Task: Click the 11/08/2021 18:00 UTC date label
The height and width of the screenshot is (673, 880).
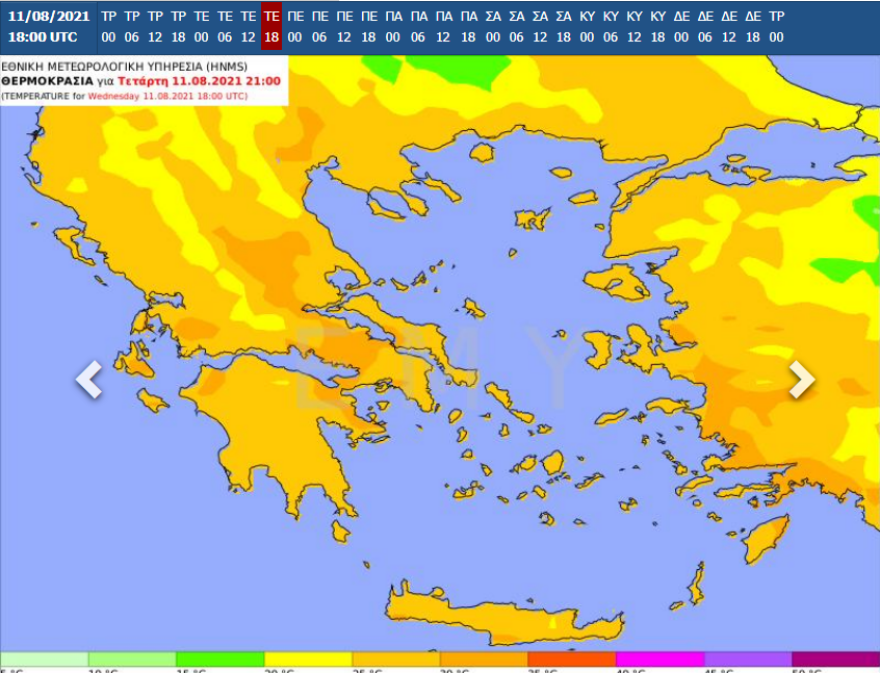Action: pos(48,26)
